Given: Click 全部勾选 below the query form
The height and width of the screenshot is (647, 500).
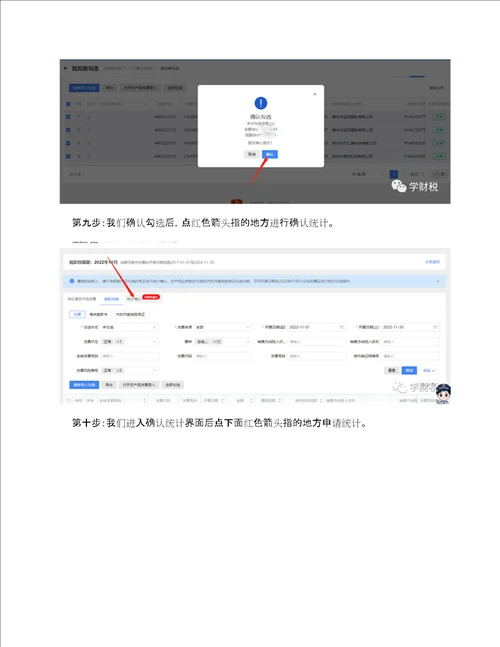Looking at the screenshot, I should coord(173,385).
